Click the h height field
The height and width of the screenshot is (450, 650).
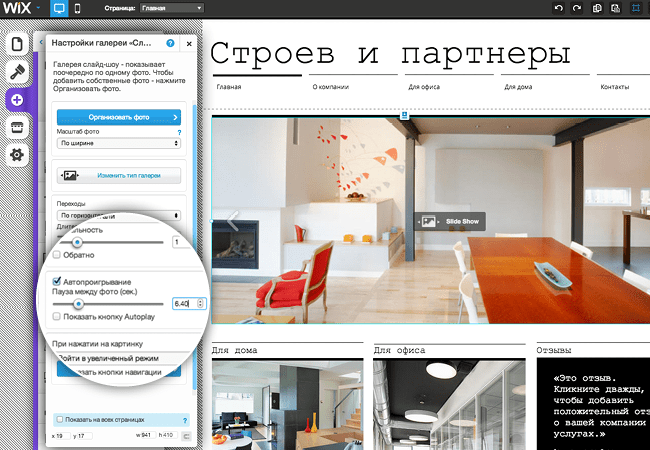[170, 435]
